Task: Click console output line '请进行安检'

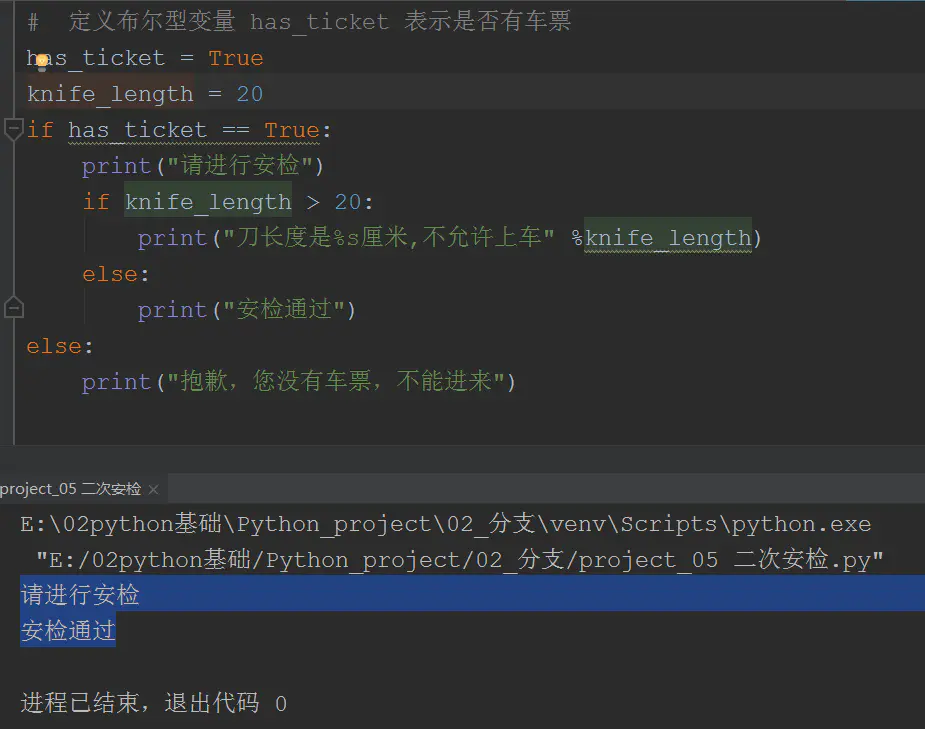Action: click(x=80, y=595)
